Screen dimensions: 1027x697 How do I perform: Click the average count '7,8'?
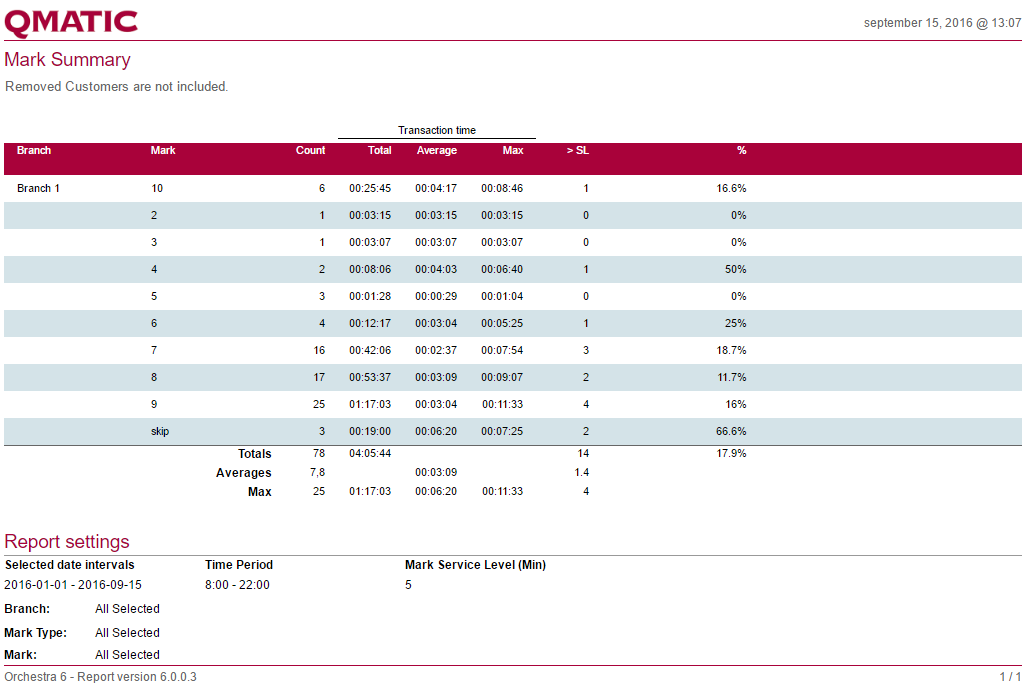pyautogui.click(x=318, y=472)
